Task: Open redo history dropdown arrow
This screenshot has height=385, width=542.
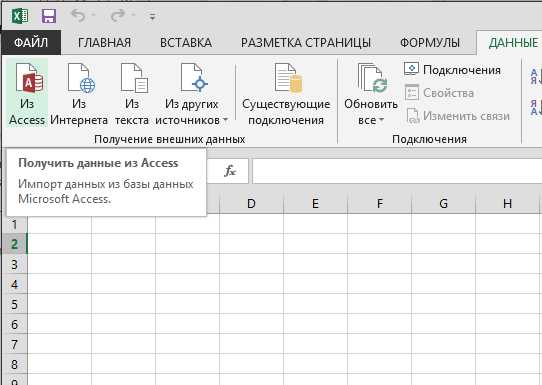Action: 133,16
